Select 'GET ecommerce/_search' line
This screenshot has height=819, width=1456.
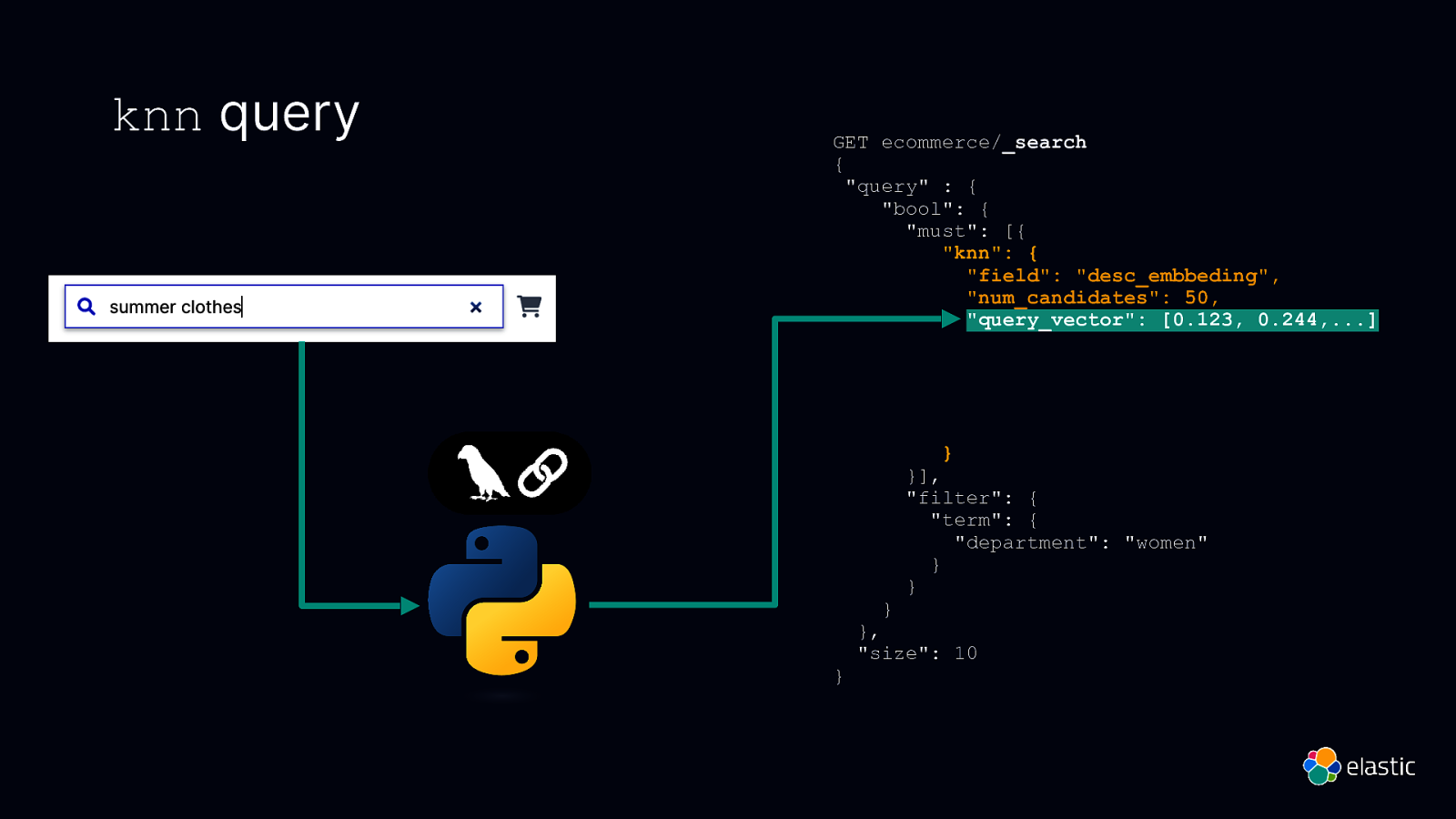[x=960, y=143]
